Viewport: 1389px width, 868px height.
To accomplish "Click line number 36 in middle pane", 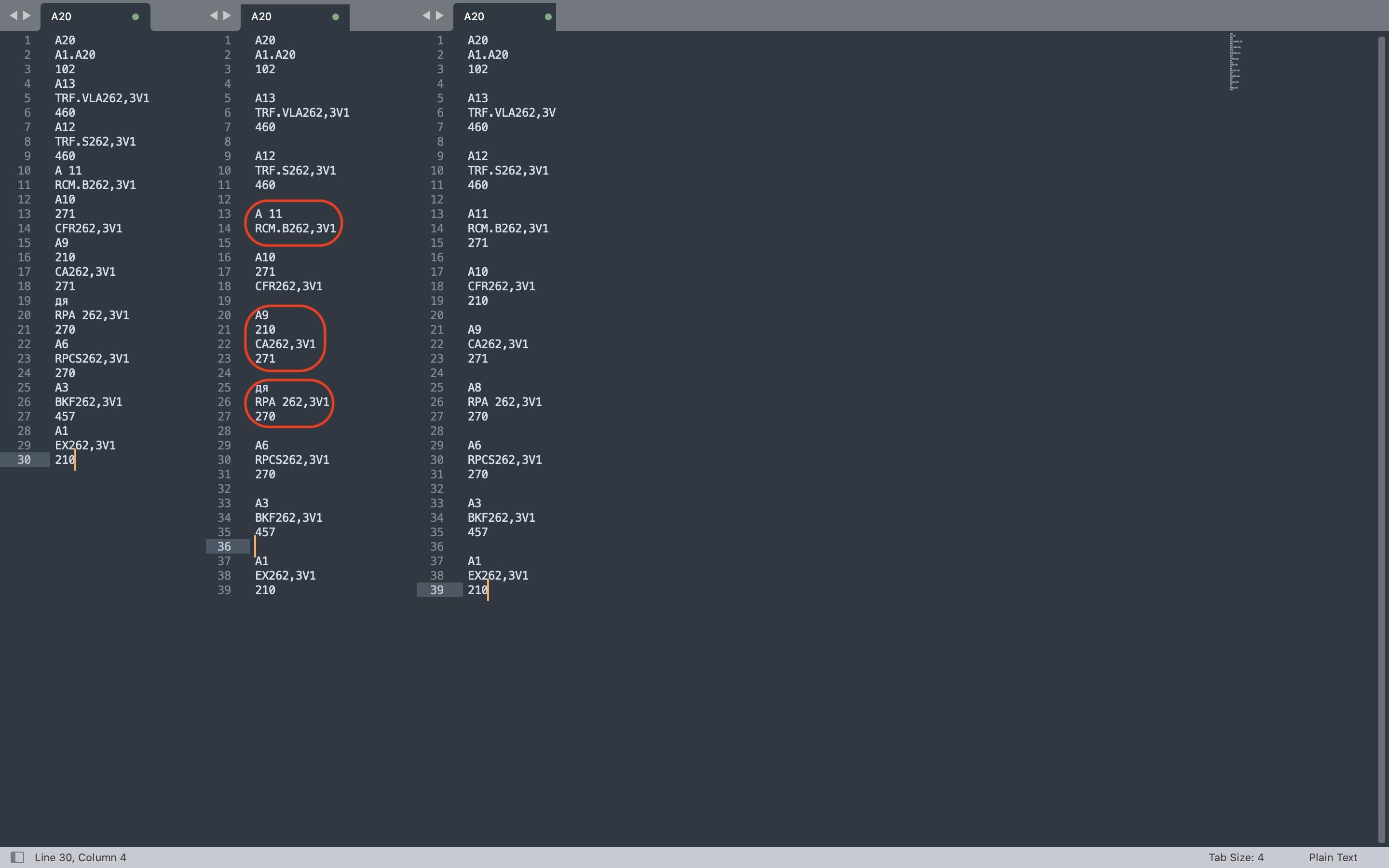I will coord(224,546).
